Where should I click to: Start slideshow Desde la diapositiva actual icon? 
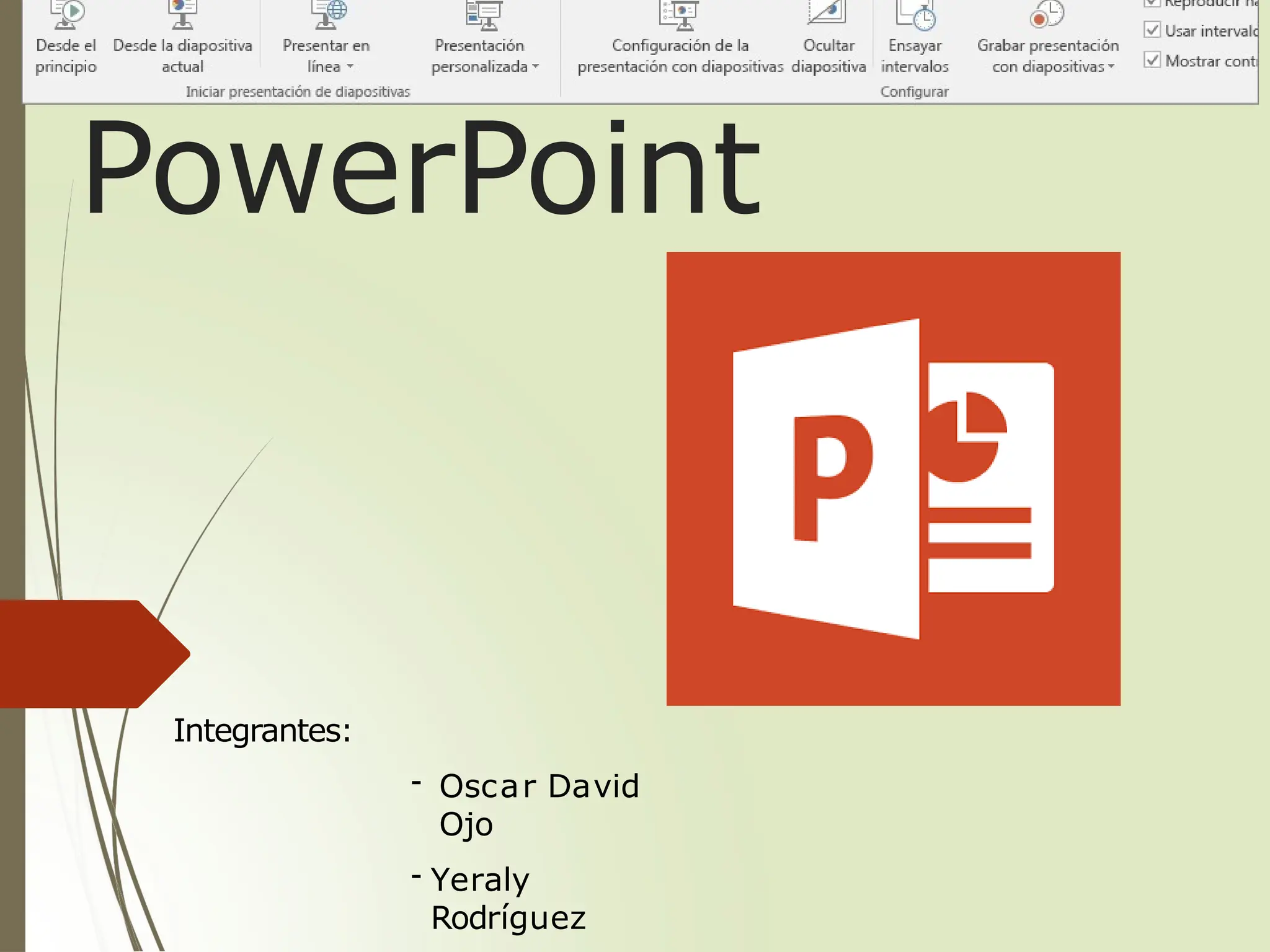point(182,14)
